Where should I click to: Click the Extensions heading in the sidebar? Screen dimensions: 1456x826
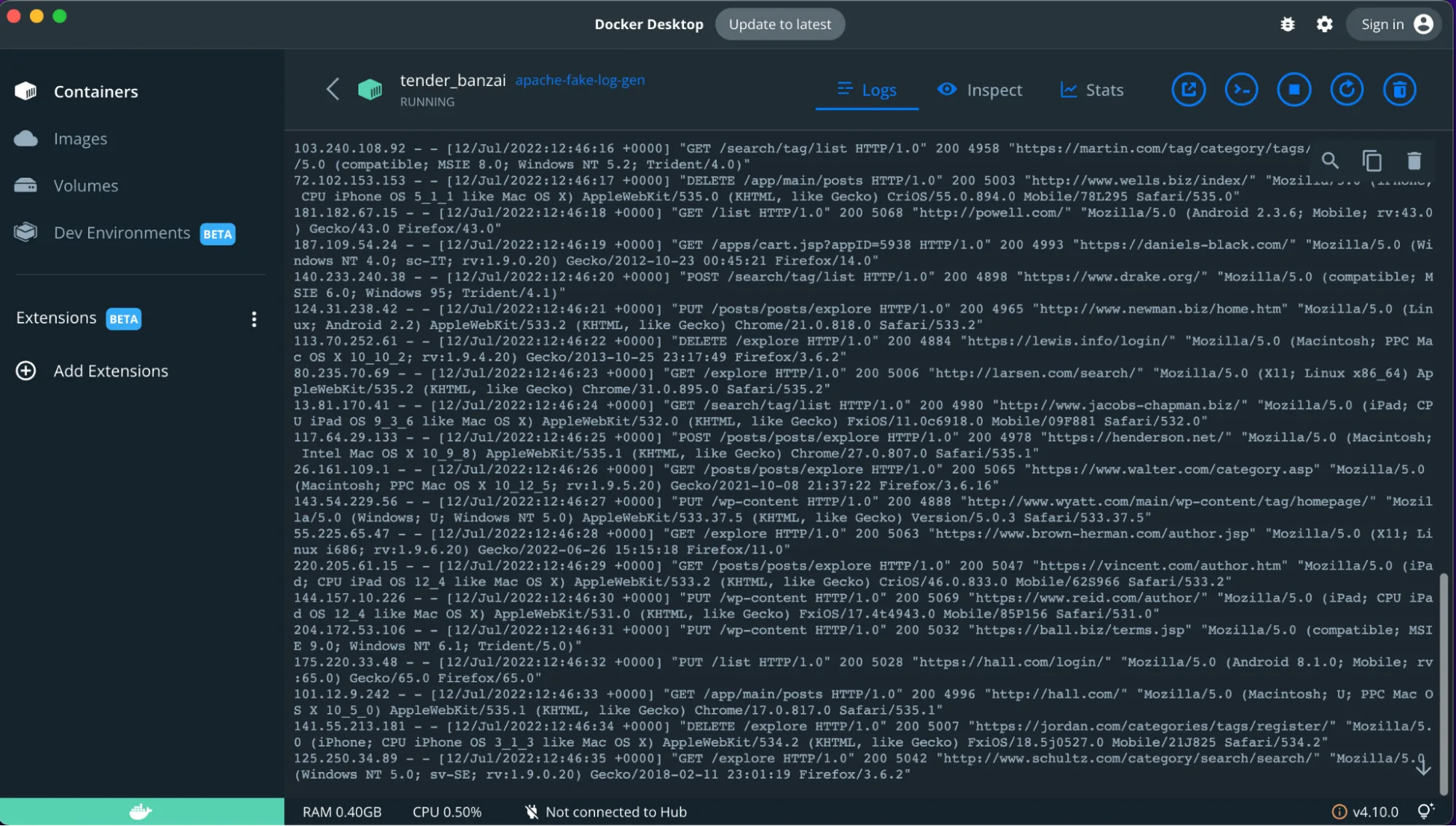(x=56, y=318)
